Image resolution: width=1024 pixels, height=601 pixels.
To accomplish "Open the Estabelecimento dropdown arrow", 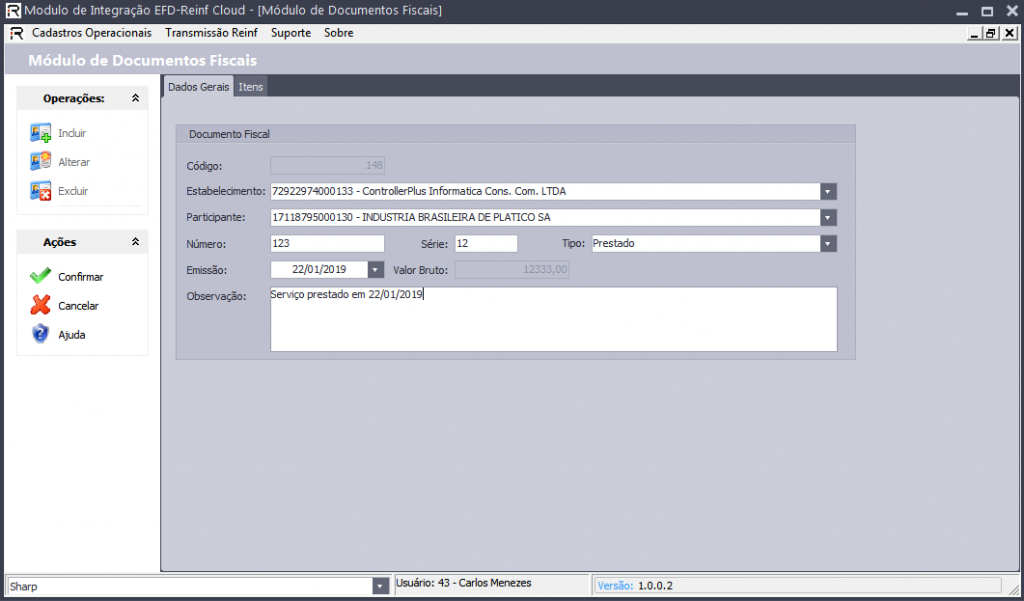I will pyautogui.click(x=828, y=191).
